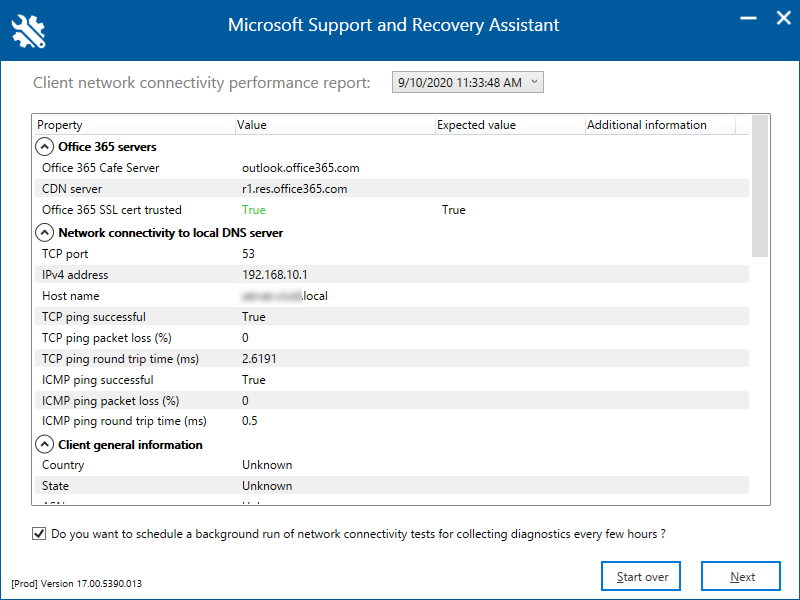The height and width of the screenshot is (600, 800).
Task: Select the ICMP ping packet loss (%) row
Action: pyautogui.click(x=392, y=399)
